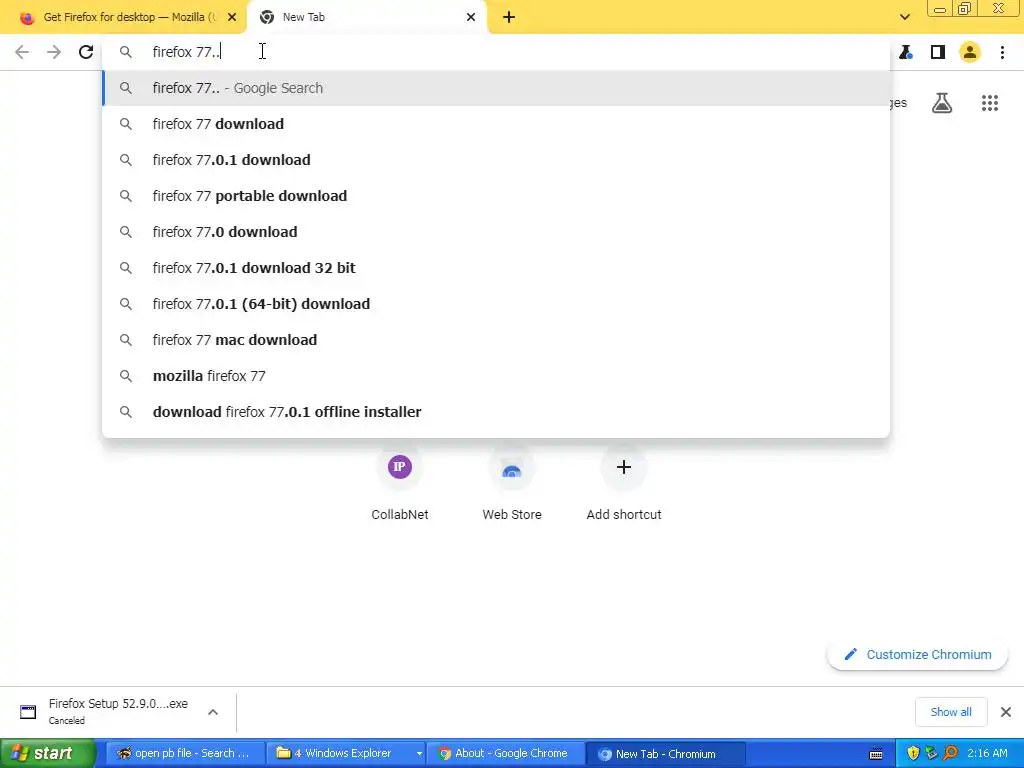Viewport: 1024px width, 768px height.
Task: Open the Google apps grid icon
Action: 989,103
